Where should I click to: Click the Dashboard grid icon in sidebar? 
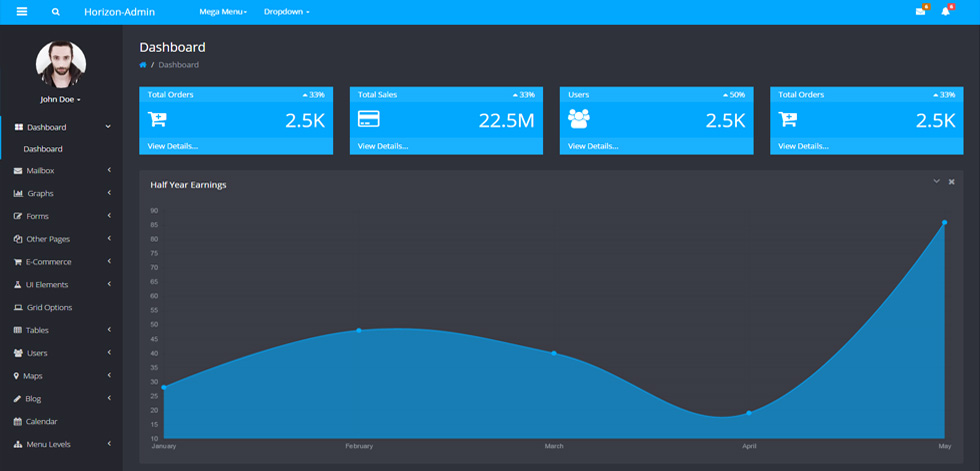18,127
